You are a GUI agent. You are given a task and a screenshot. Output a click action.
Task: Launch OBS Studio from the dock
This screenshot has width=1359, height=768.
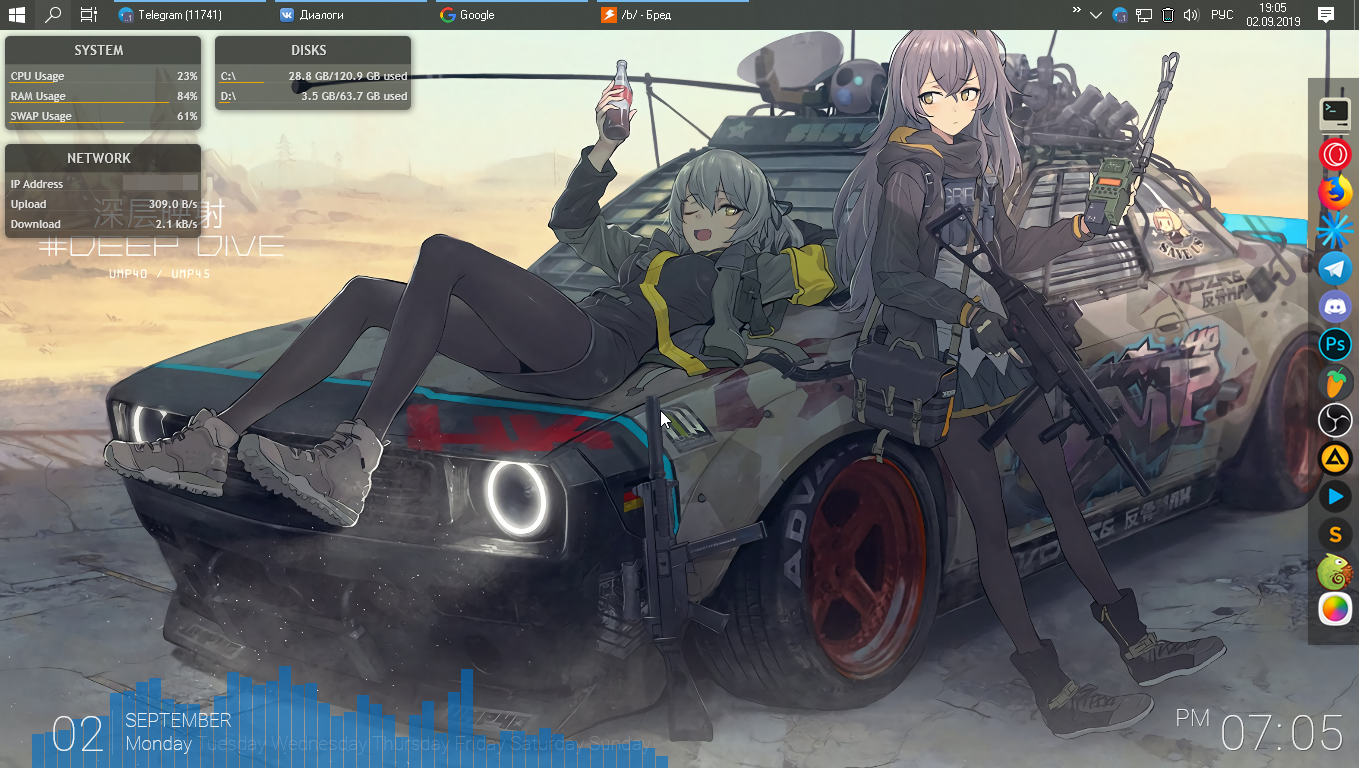point(1334,420)
